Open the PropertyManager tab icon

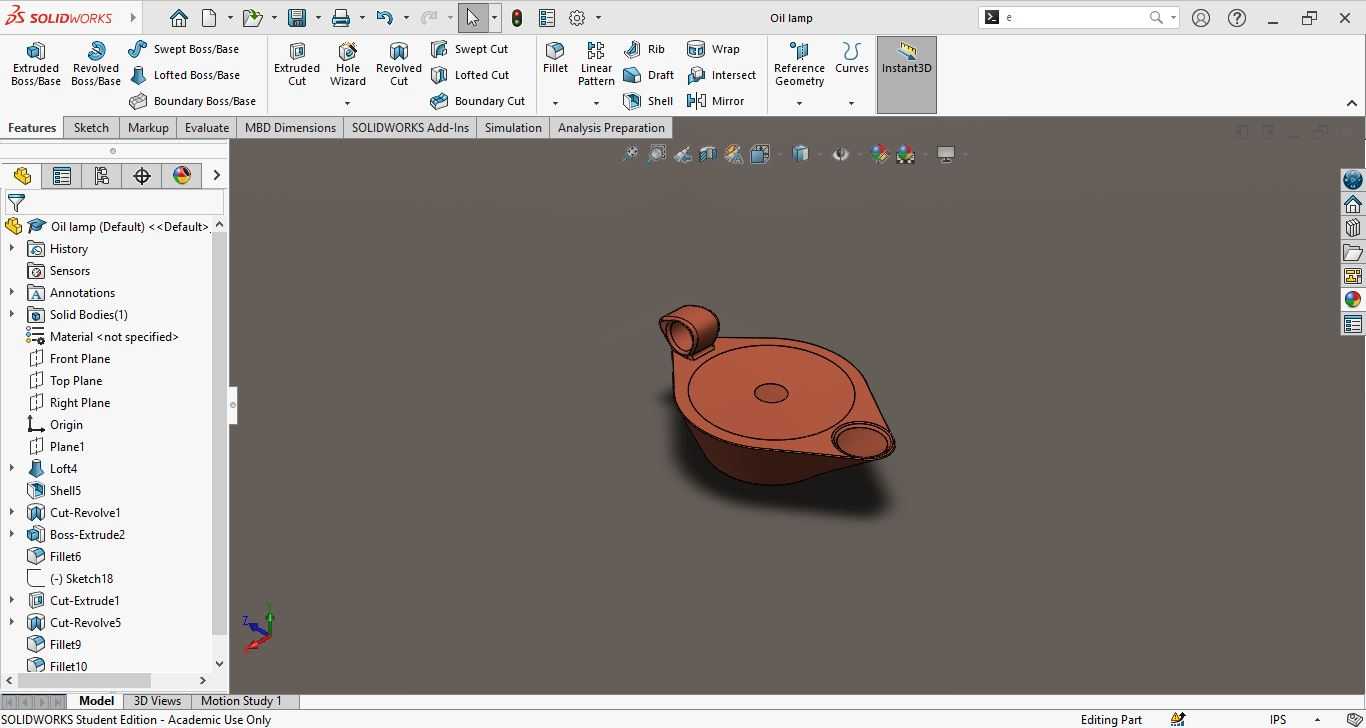62,176
